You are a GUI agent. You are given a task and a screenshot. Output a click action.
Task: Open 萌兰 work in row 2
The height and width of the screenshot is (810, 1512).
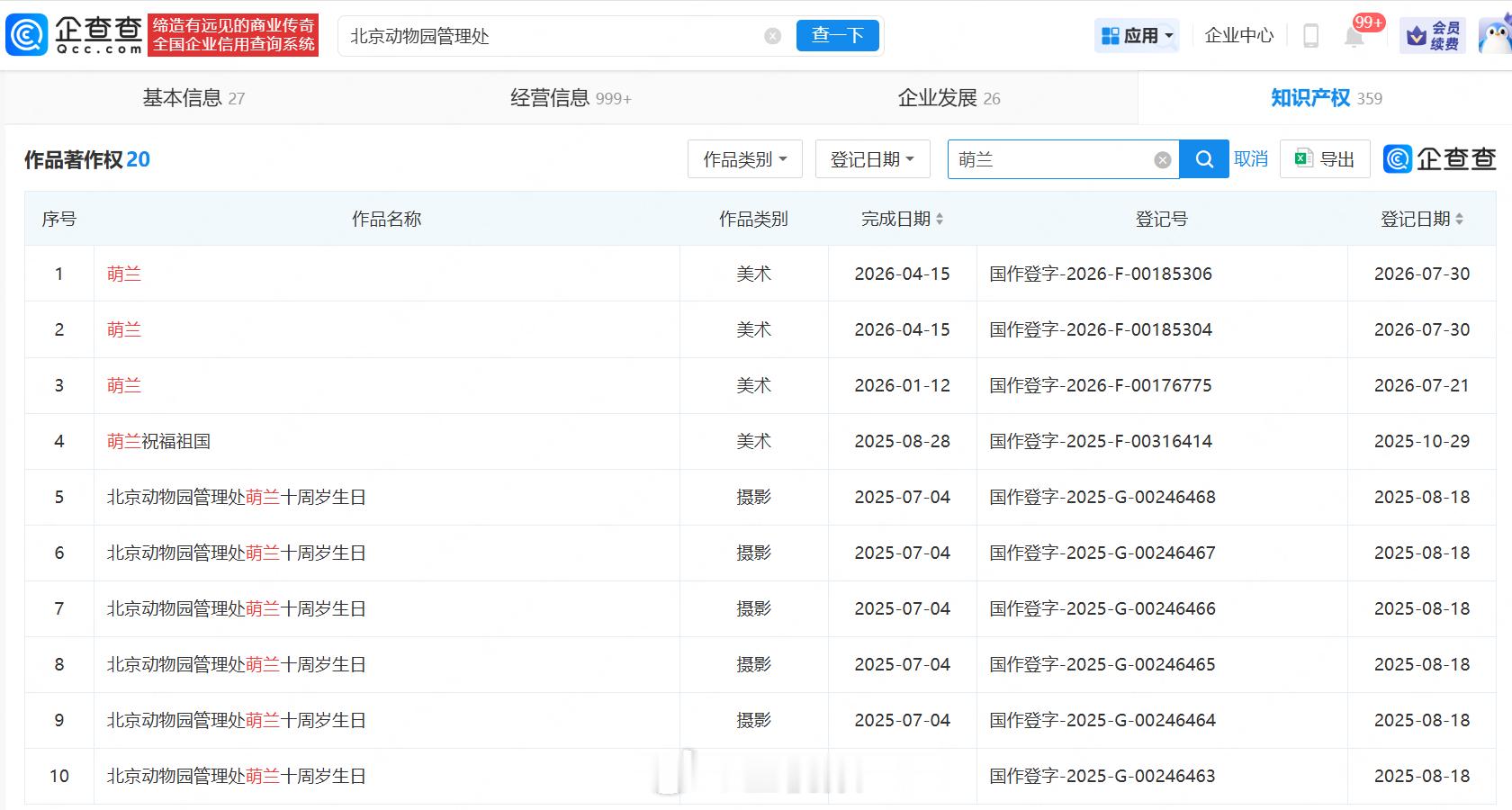124,329
